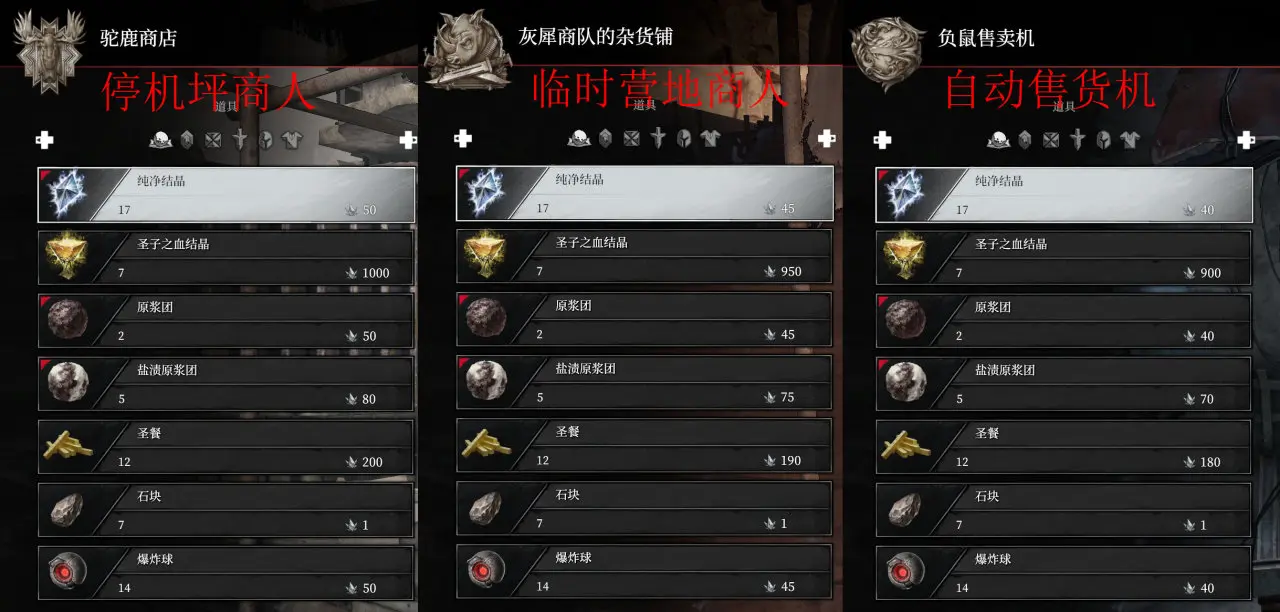The width and height of the screenshot is (1280, 612).
Task: Select 石块 item in 负鼠售卖机 list
Action: pos(1063,510)
